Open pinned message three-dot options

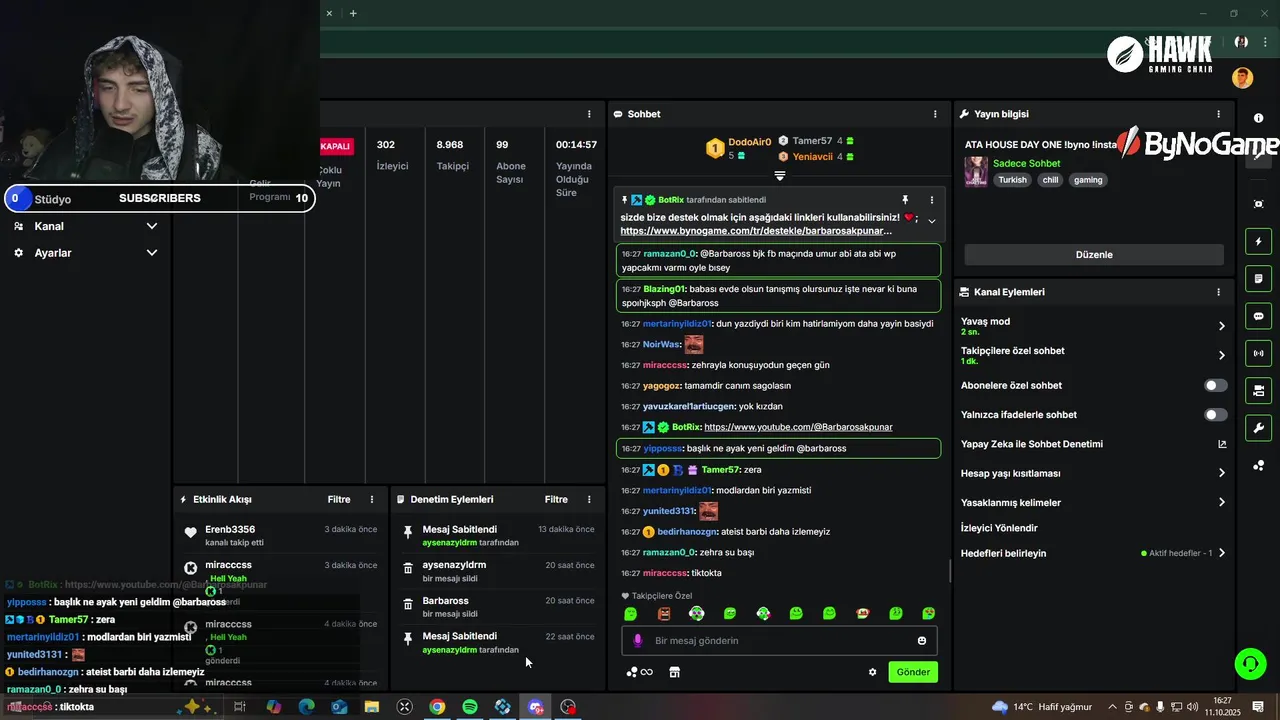pyautogui.click(x=932, y=200)
